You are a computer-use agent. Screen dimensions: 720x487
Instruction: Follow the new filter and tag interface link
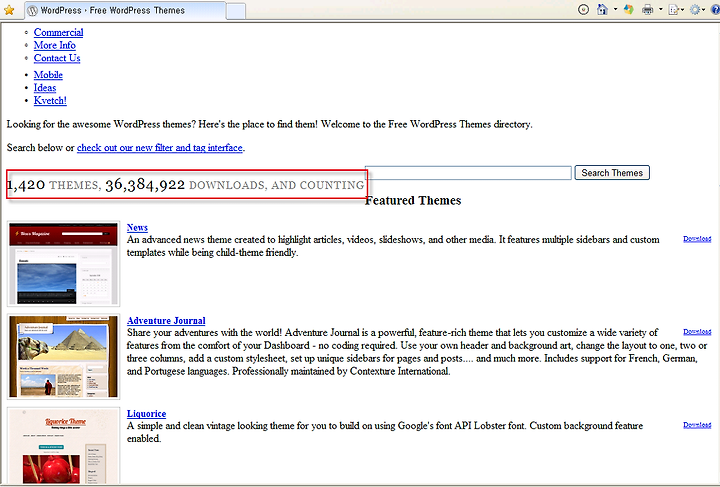coord(159,147)
